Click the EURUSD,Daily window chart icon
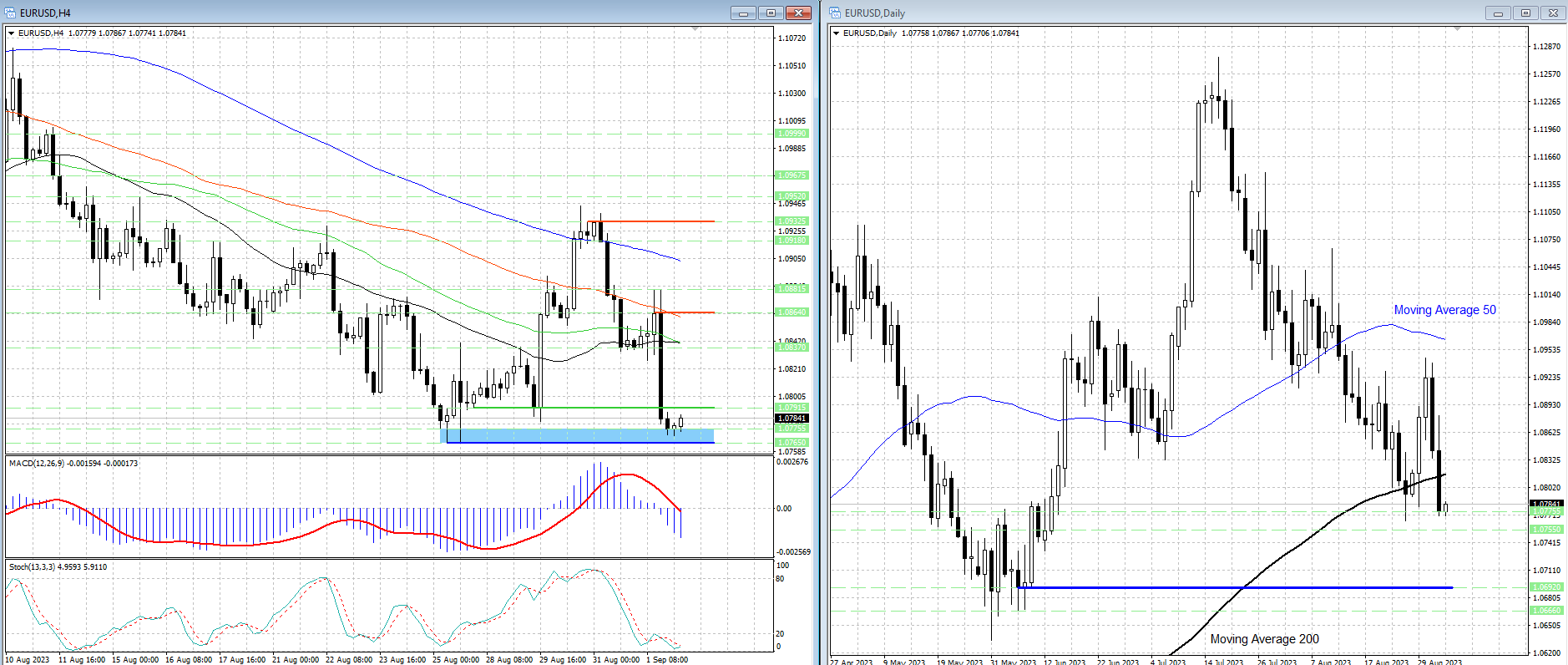Screen dimensions: 1568x665 pos(835,13)
